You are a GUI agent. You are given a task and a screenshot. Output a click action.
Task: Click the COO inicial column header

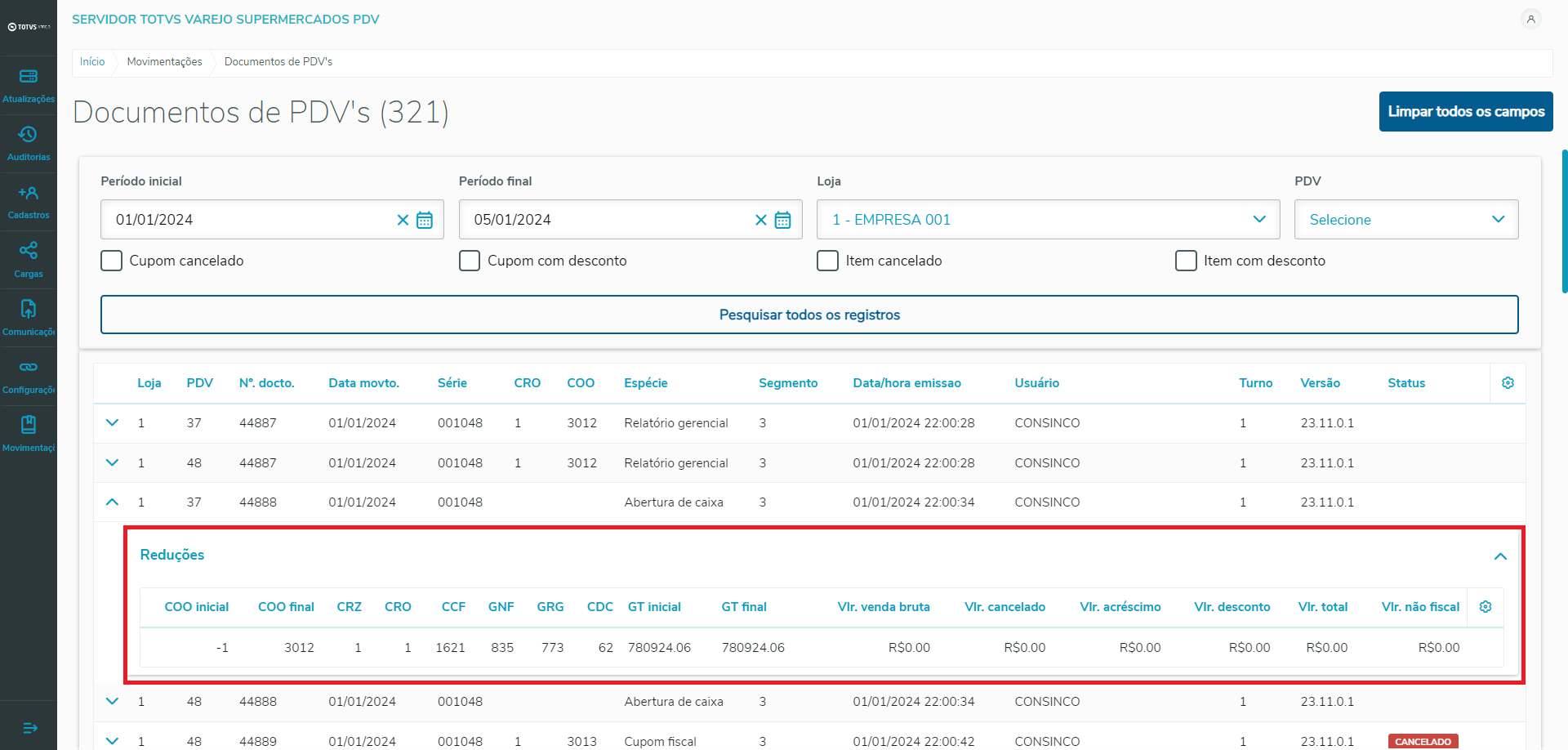[196, 607]
